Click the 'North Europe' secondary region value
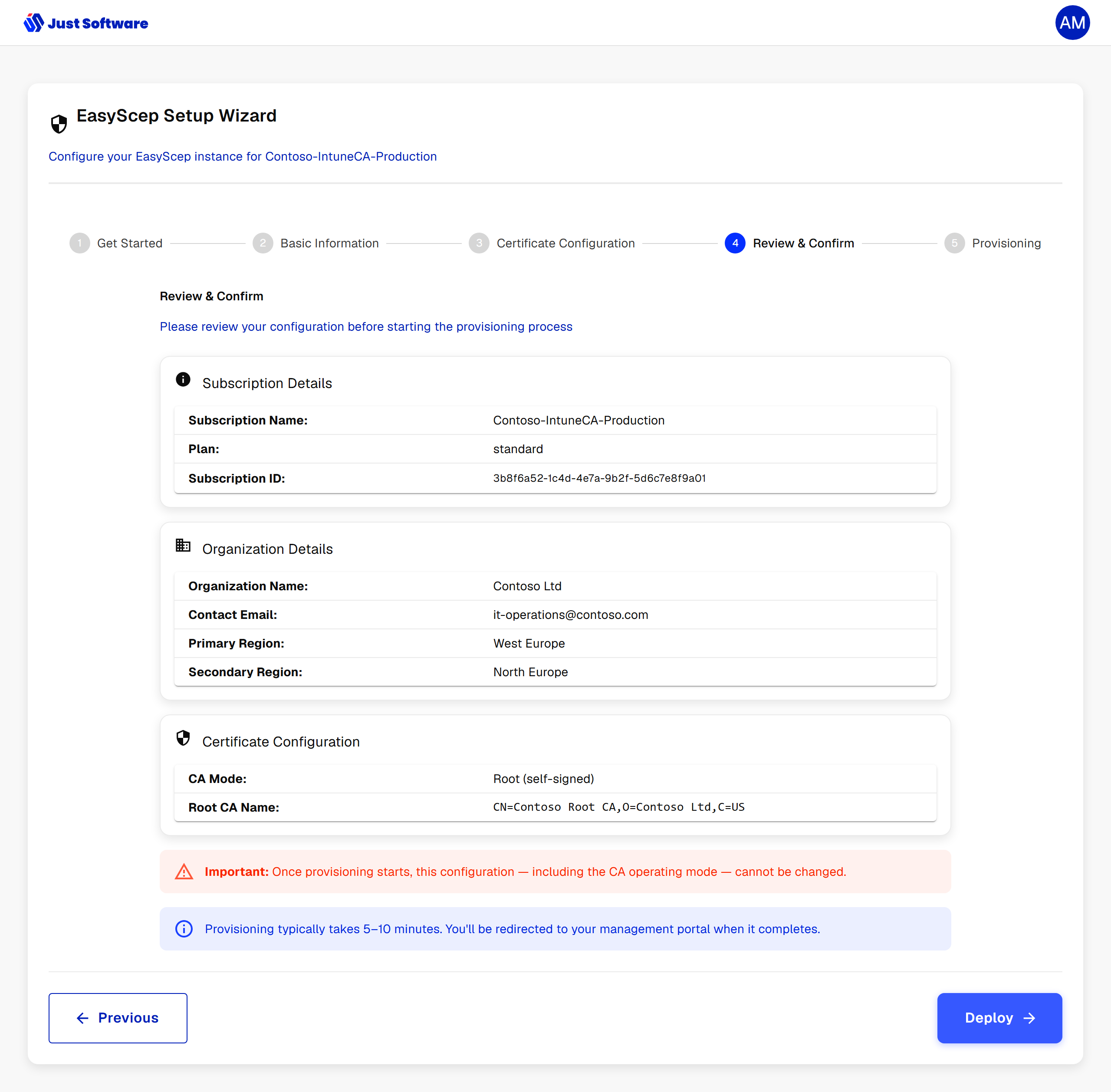Screen dimensions: 1111x1092 [531, 672]
